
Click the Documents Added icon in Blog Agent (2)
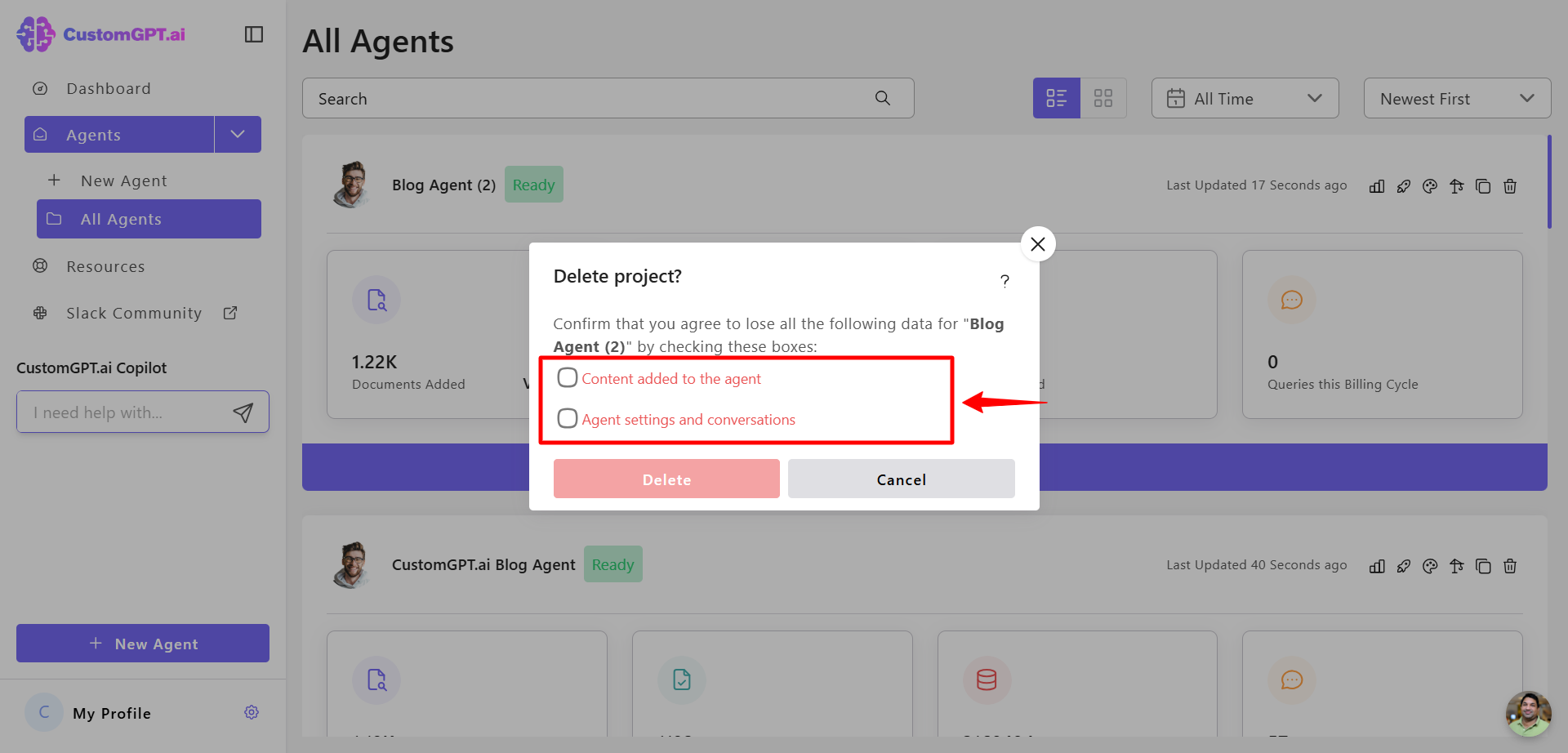coord(376,300)
